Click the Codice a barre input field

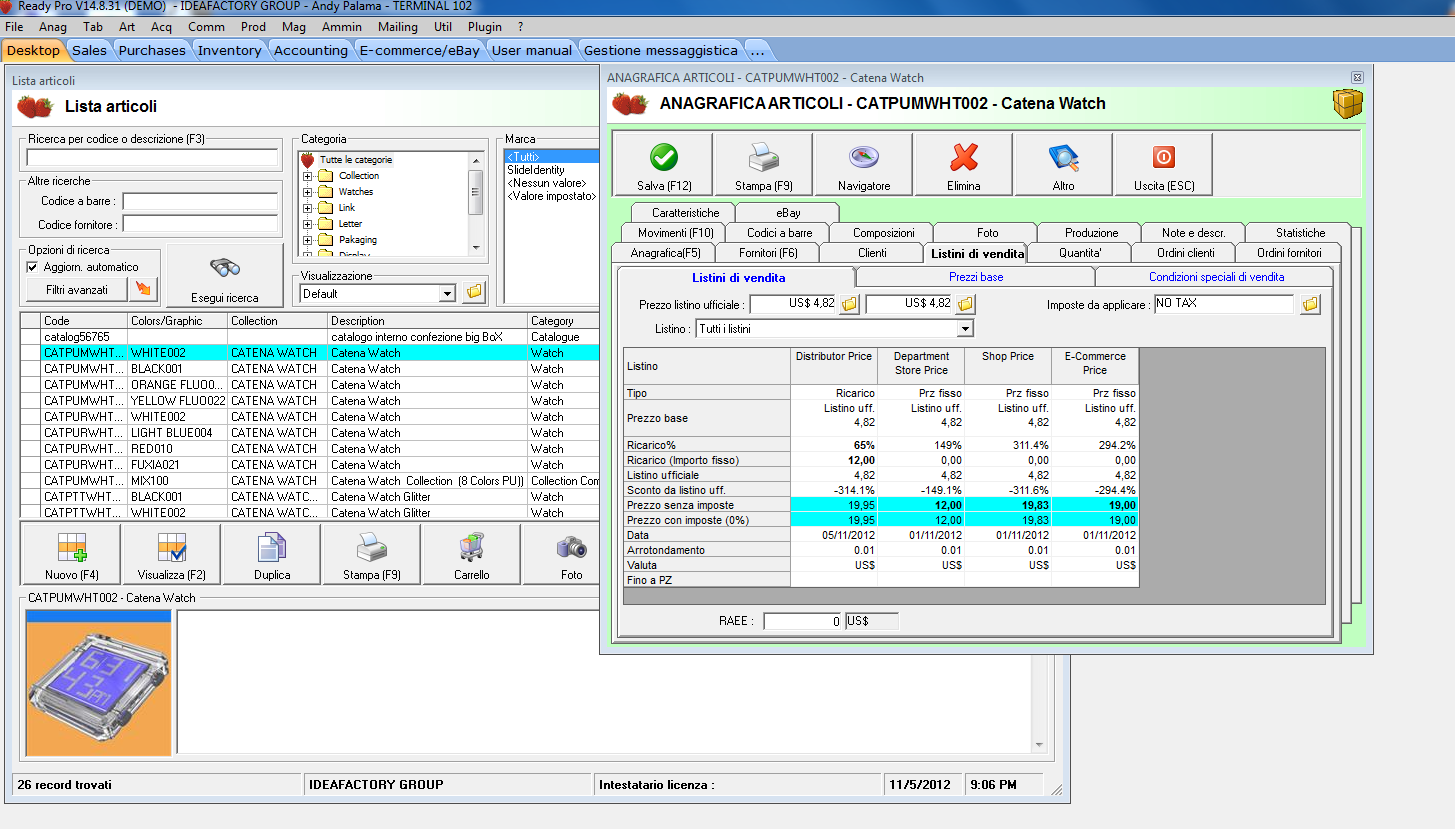click(x=200, y=202)
